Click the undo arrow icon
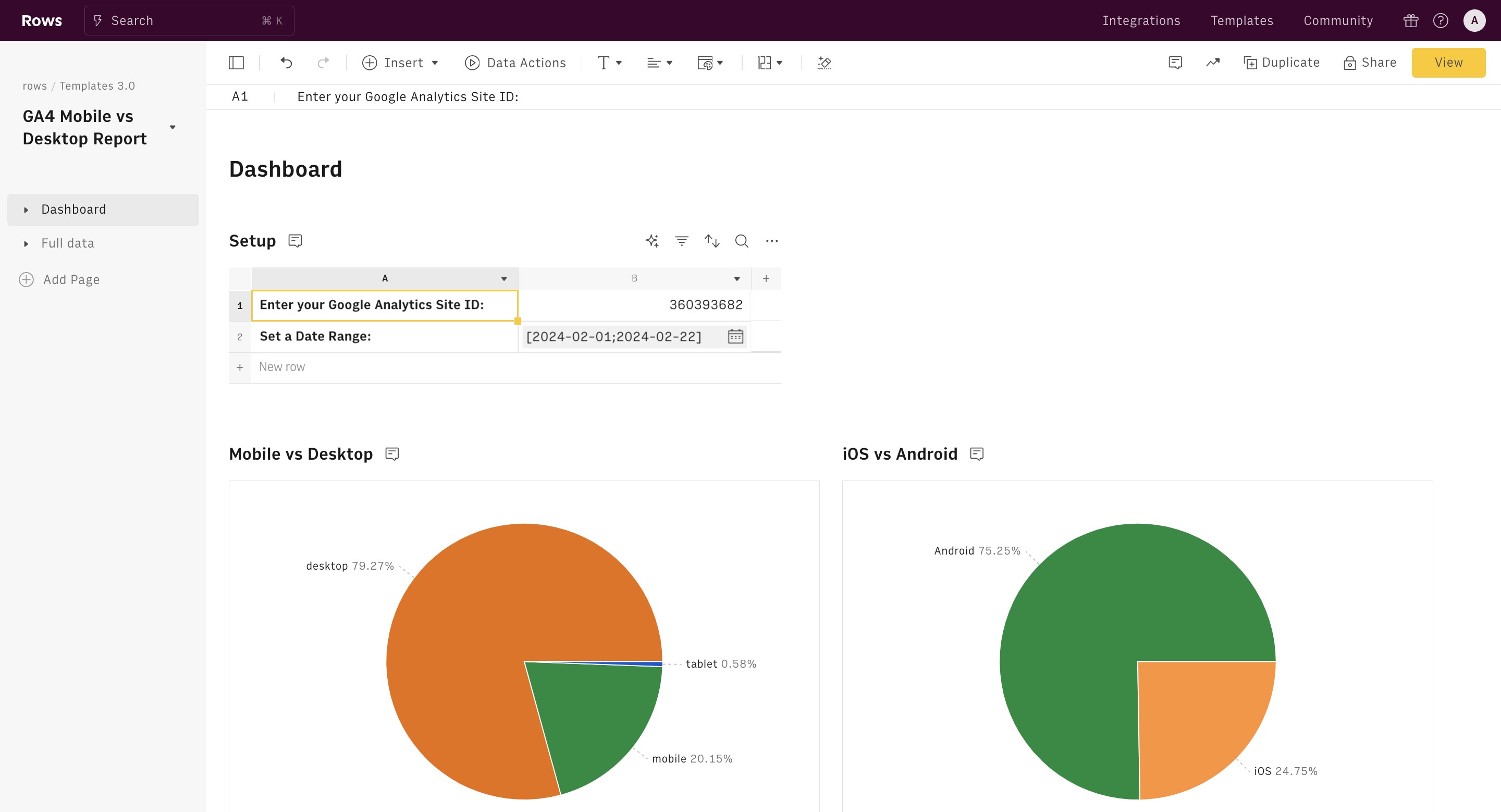Screen dimensions: 1501x812 (x=286, y=63)
